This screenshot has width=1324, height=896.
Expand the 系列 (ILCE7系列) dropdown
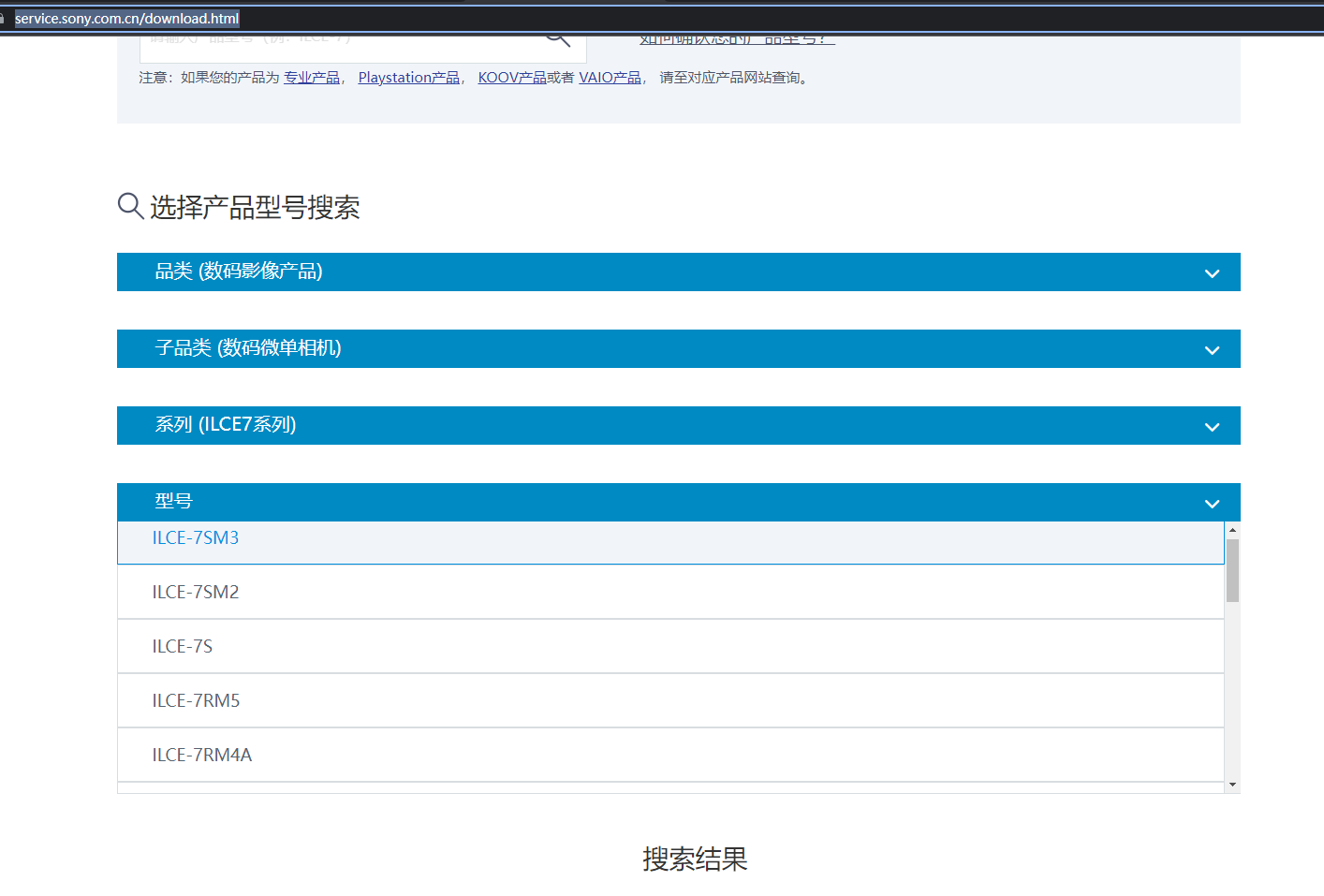pyautogui.click(x=679, y=425)
